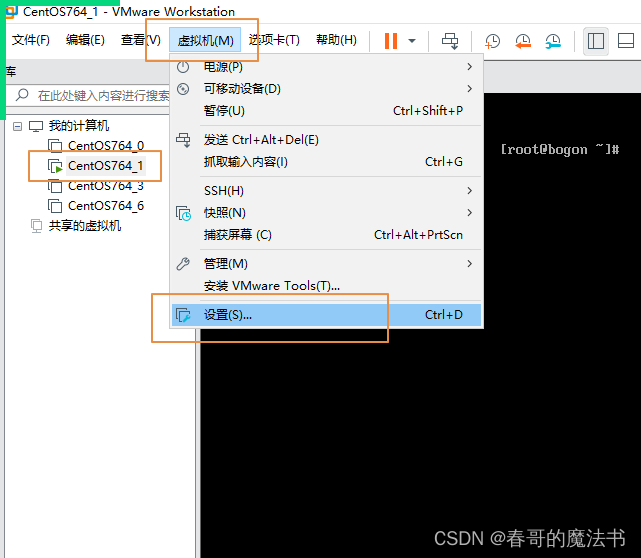
Task: Expand the 电源(P) submenu
Action: tap(326, 67)
